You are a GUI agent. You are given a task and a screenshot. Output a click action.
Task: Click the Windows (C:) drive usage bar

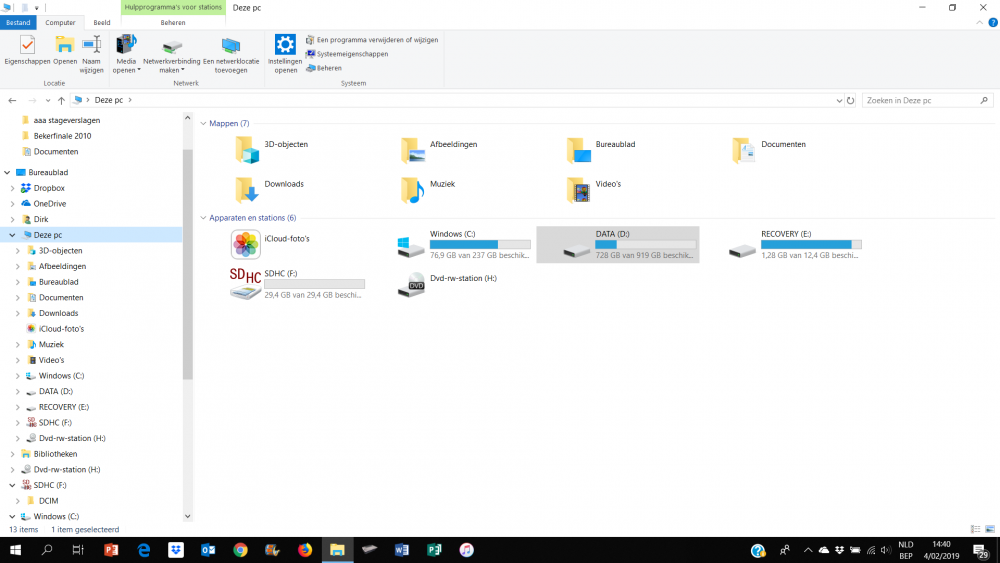pyautogui.click(x=479, y=244)
